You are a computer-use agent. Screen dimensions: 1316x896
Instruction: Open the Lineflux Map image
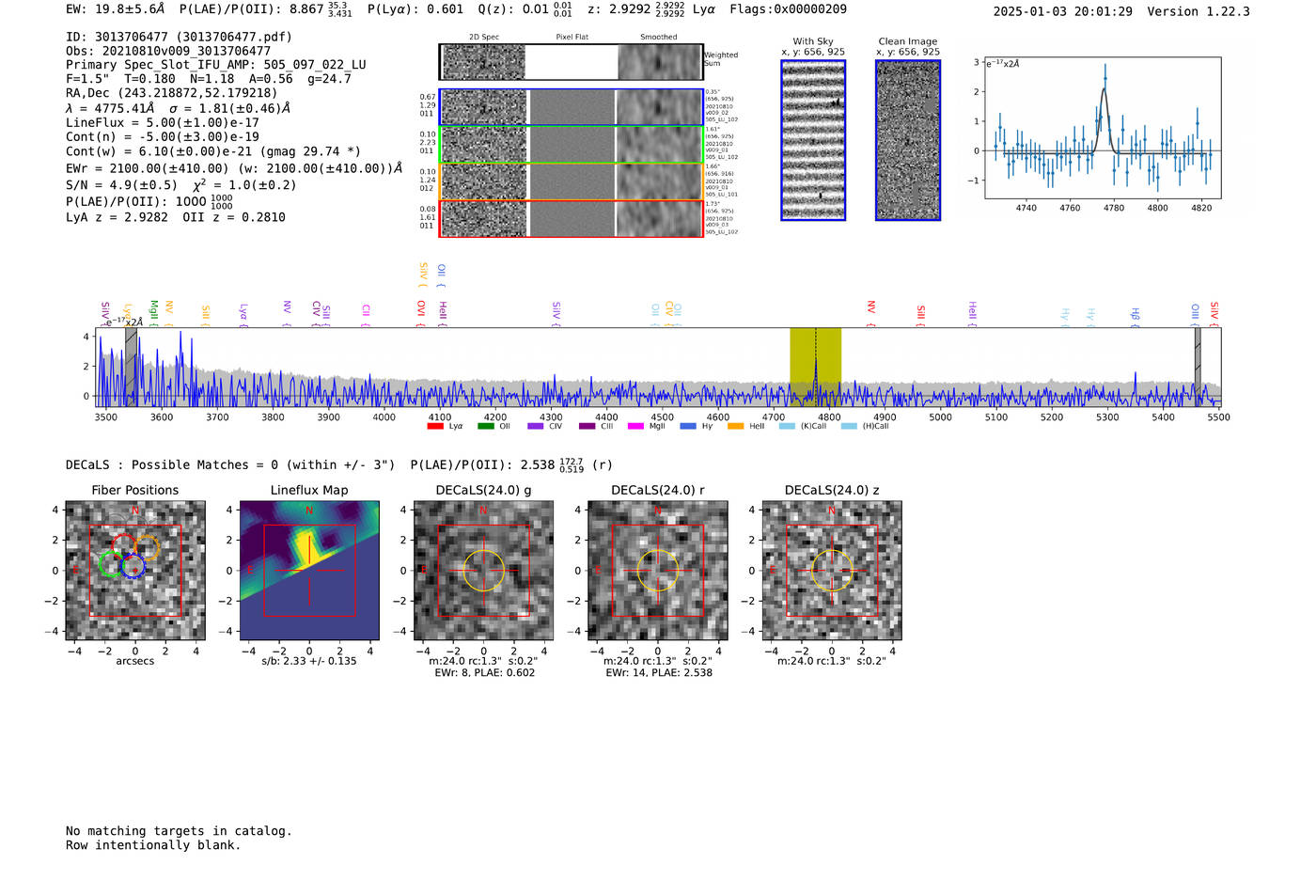pos(309,571)
